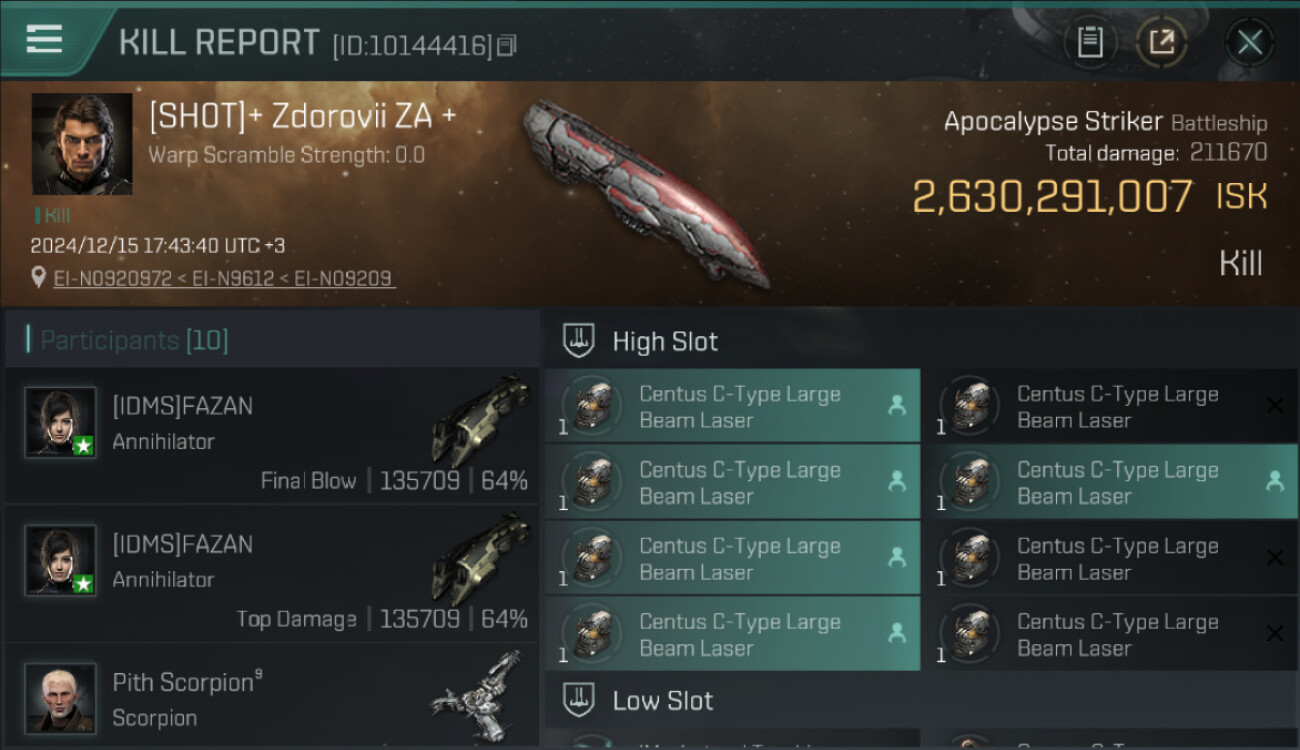
Task: Click X on bottom-right High Slot laser
Action: (1275, 633)
